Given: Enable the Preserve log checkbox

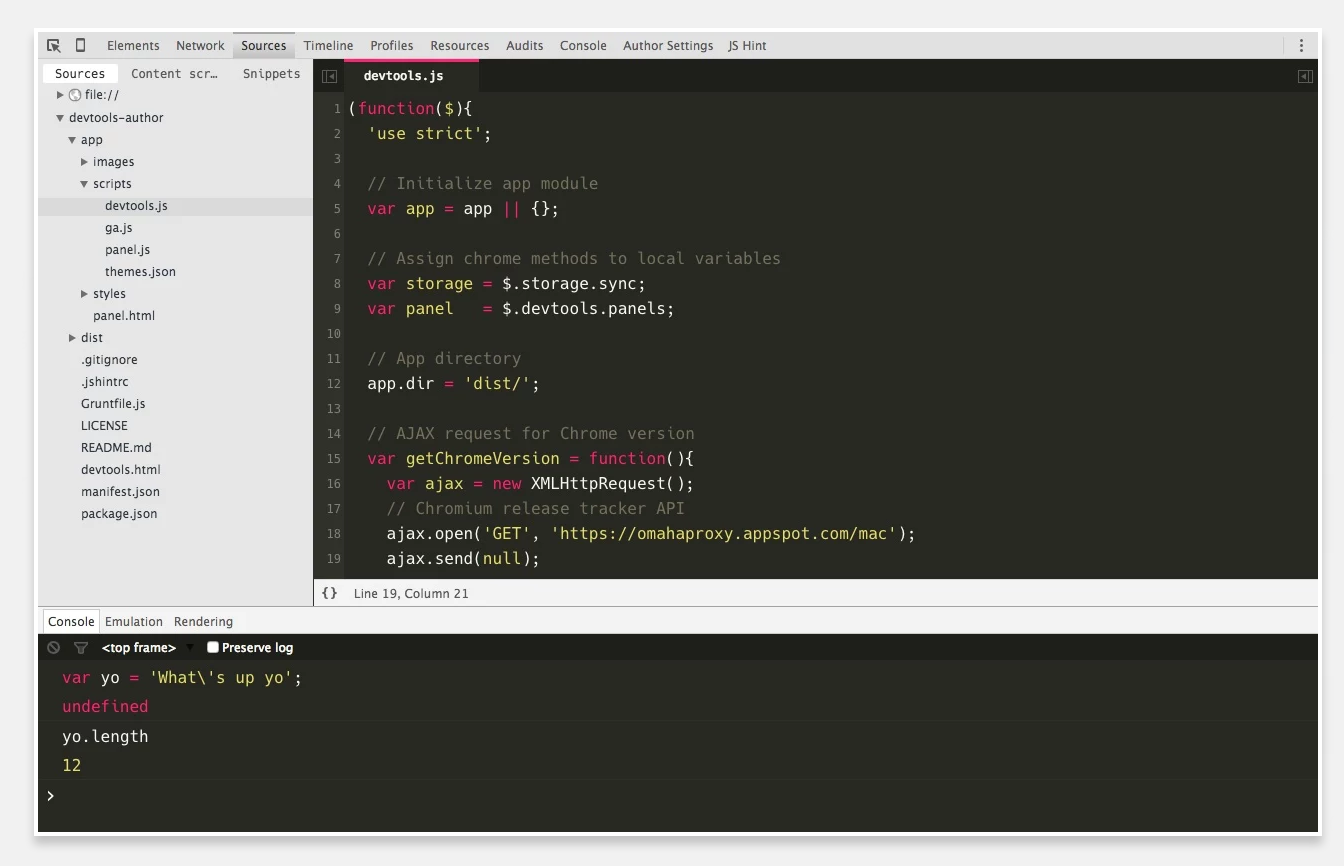Looking at the screenshot, I should click(x=212, y=647).
